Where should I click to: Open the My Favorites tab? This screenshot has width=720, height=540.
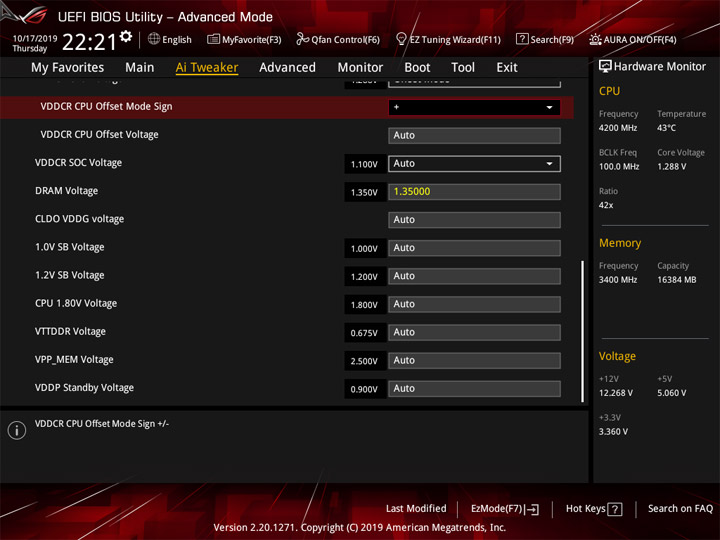click(x=68, y=68)
